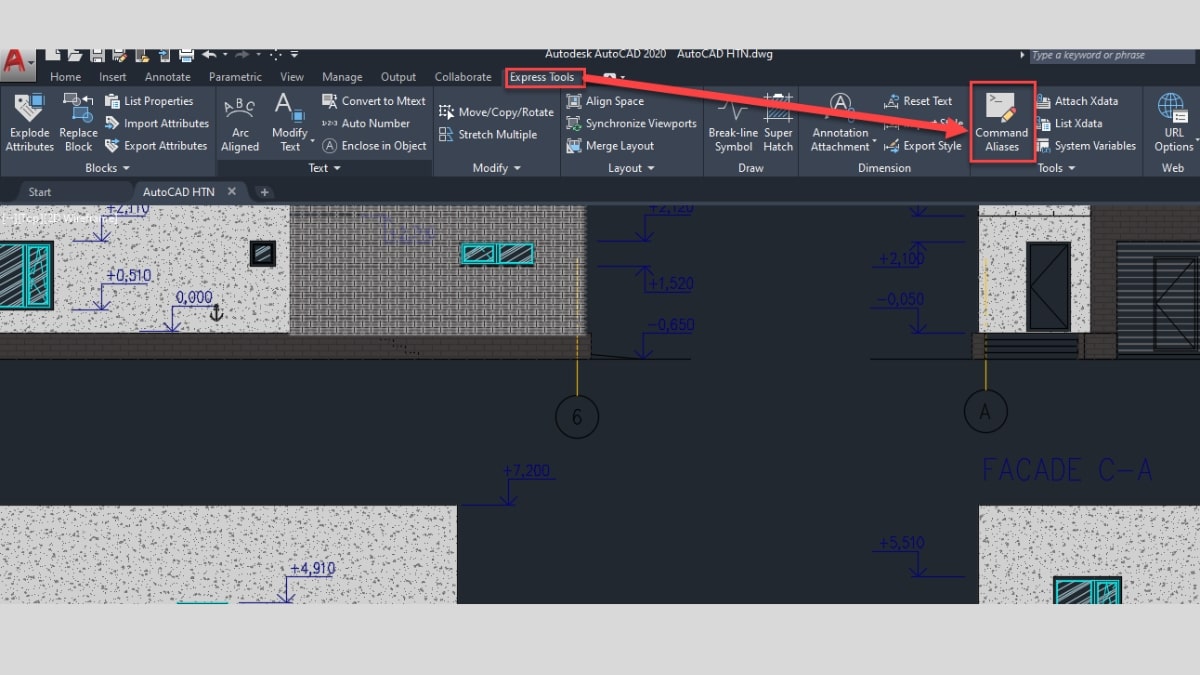Add a new drawing tab with plus
This screenshot has width=1200, height=675.
264,192
